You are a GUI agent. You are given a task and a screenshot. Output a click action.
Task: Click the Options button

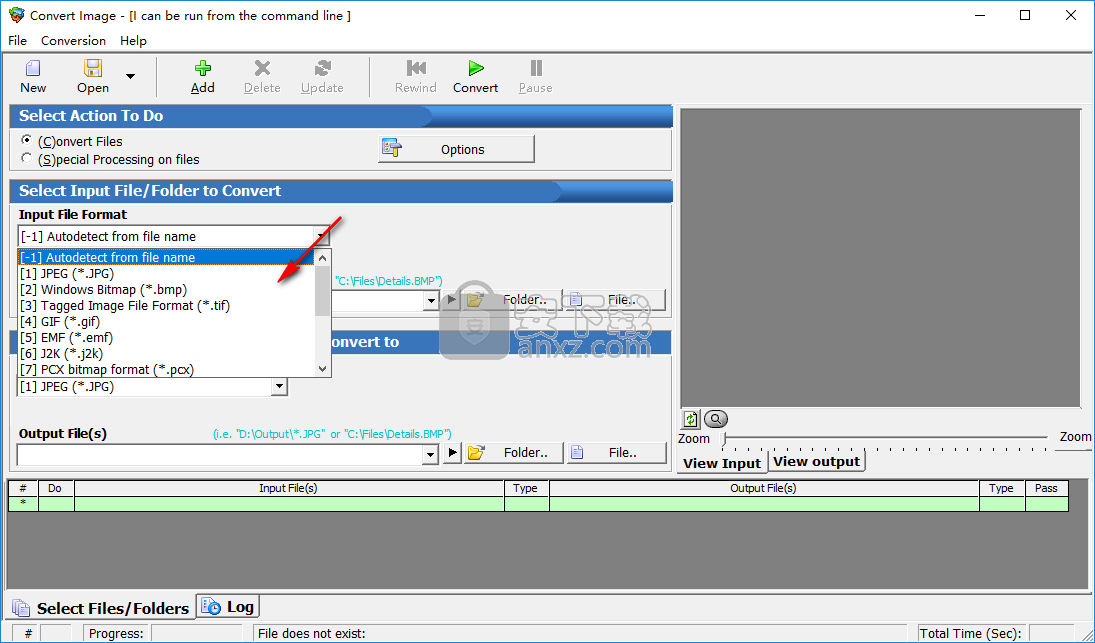point(456,149)
